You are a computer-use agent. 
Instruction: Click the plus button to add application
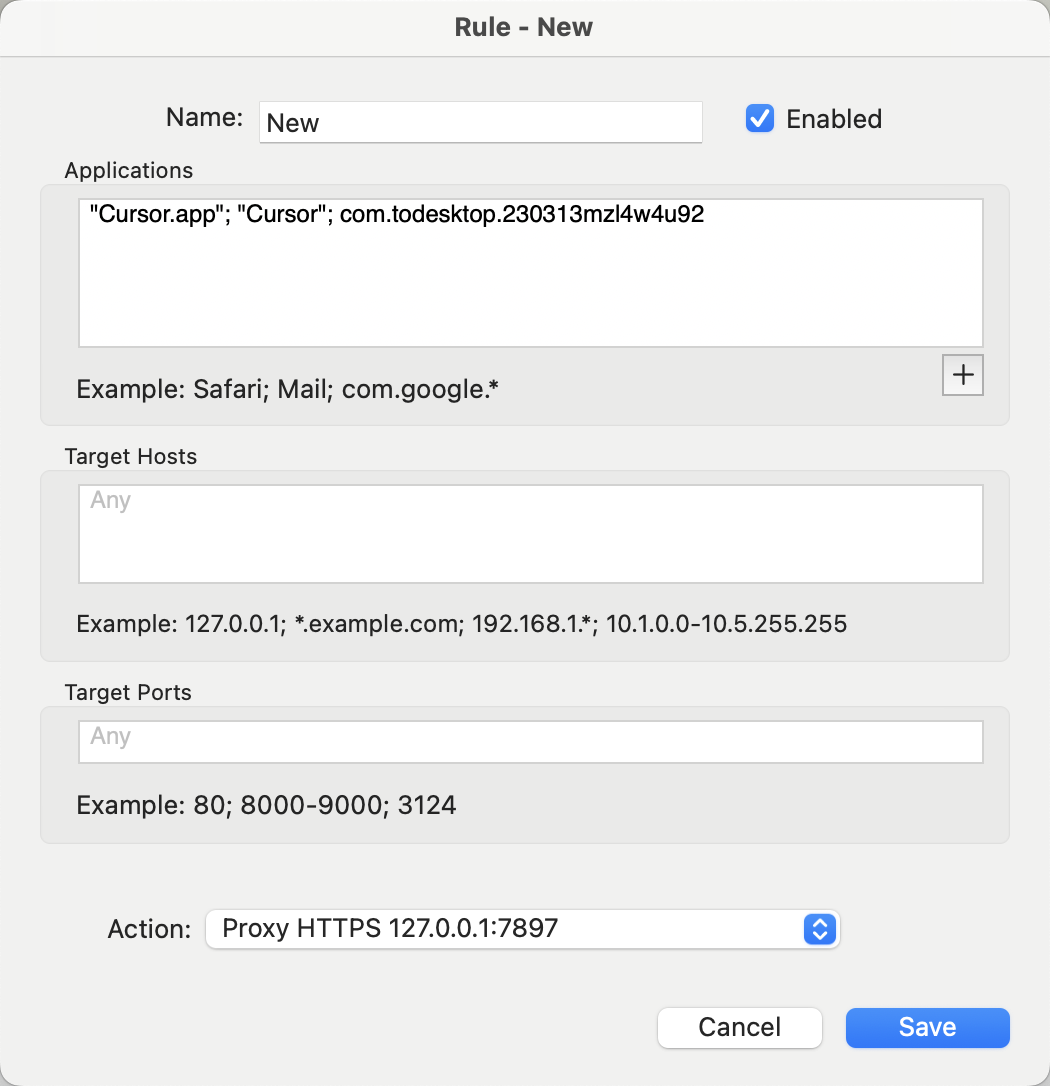pyautogui.click(x=963, y=375)
